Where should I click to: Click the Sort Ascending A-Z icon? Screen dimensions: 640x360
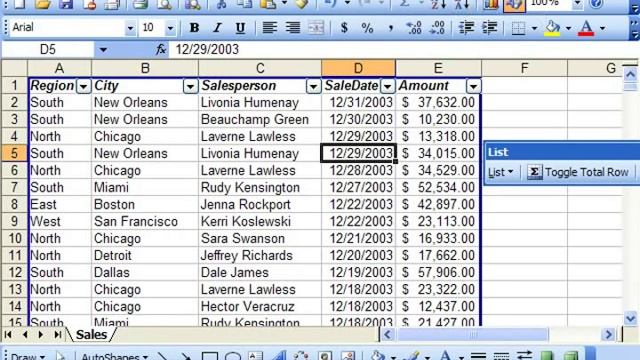pos(439,5)
